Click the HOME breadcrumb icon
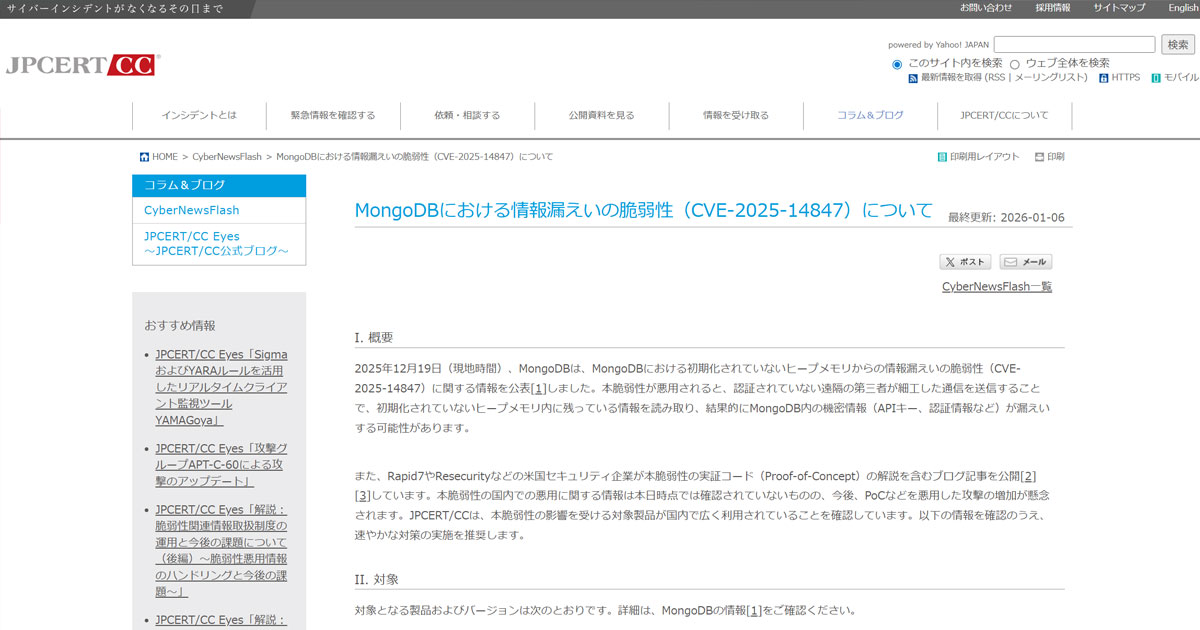 [145, 157]
